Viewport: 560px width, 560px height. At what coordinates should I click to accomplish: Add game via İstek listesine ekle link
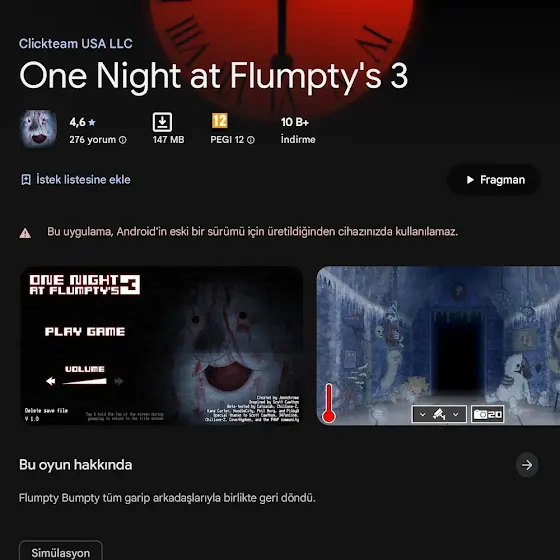pyautogui.click(x=83, y=180)
